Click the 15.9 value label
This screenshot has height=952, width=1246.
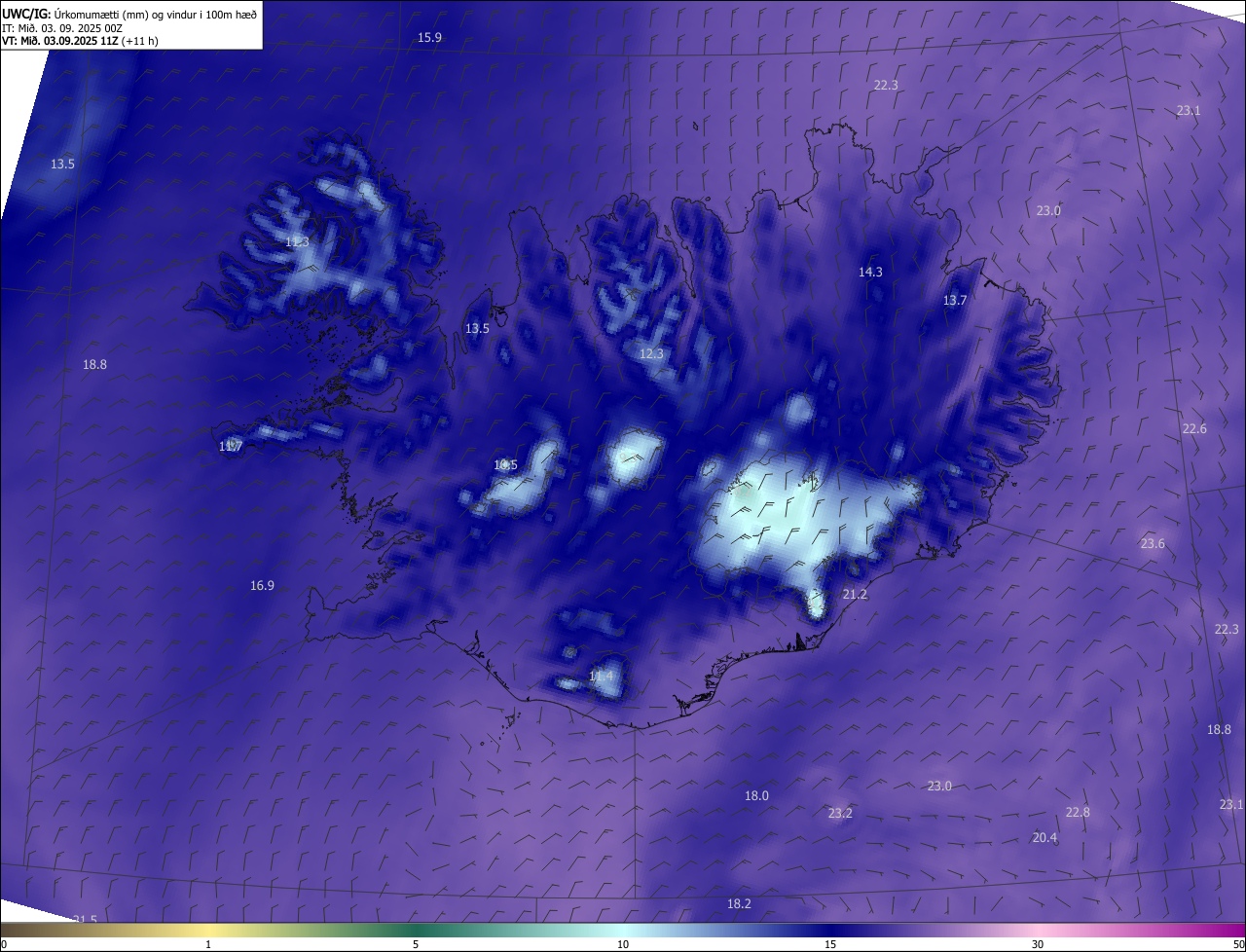(x=429, y=37)
